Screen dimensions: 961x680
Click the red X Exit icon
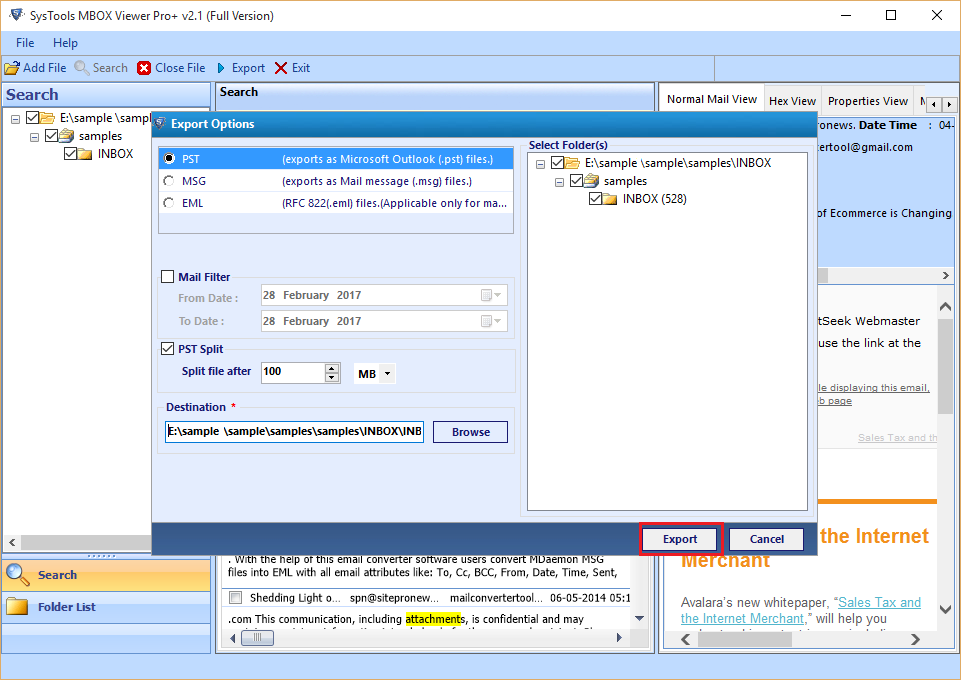281,68
